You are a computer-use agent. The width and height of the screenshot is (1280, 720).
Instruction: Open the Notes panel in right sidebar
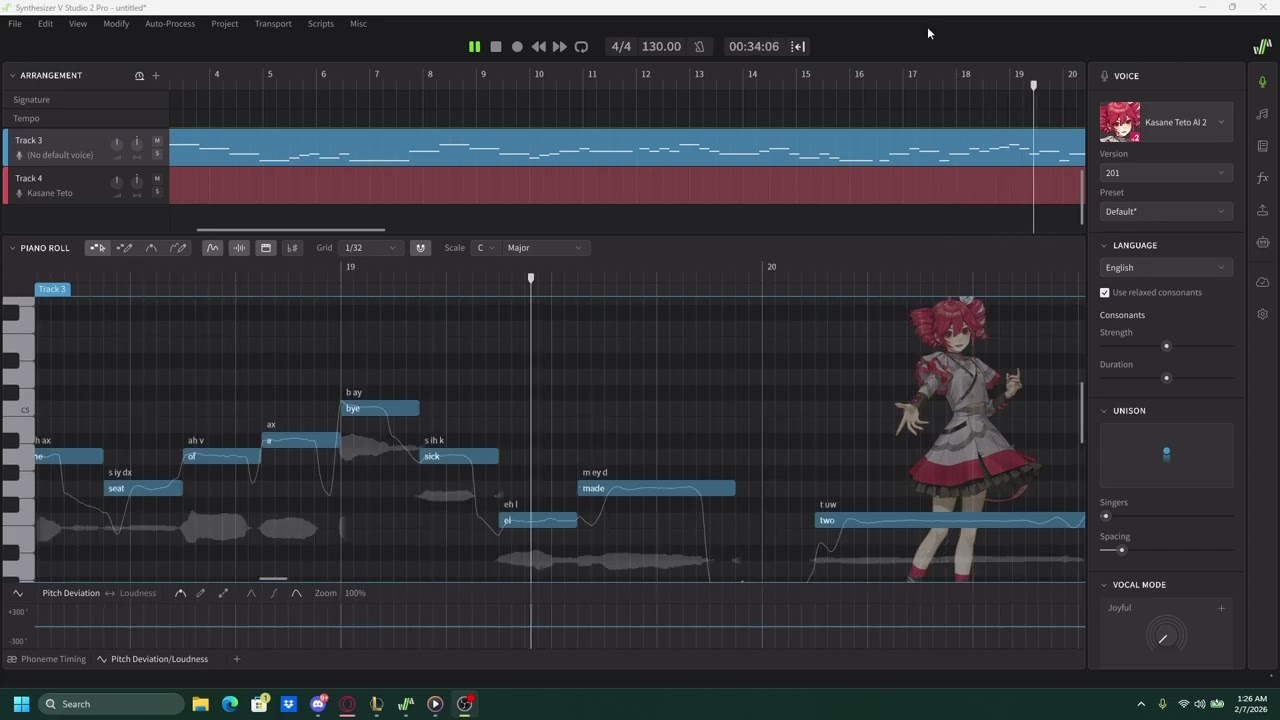pos(1262,114)
